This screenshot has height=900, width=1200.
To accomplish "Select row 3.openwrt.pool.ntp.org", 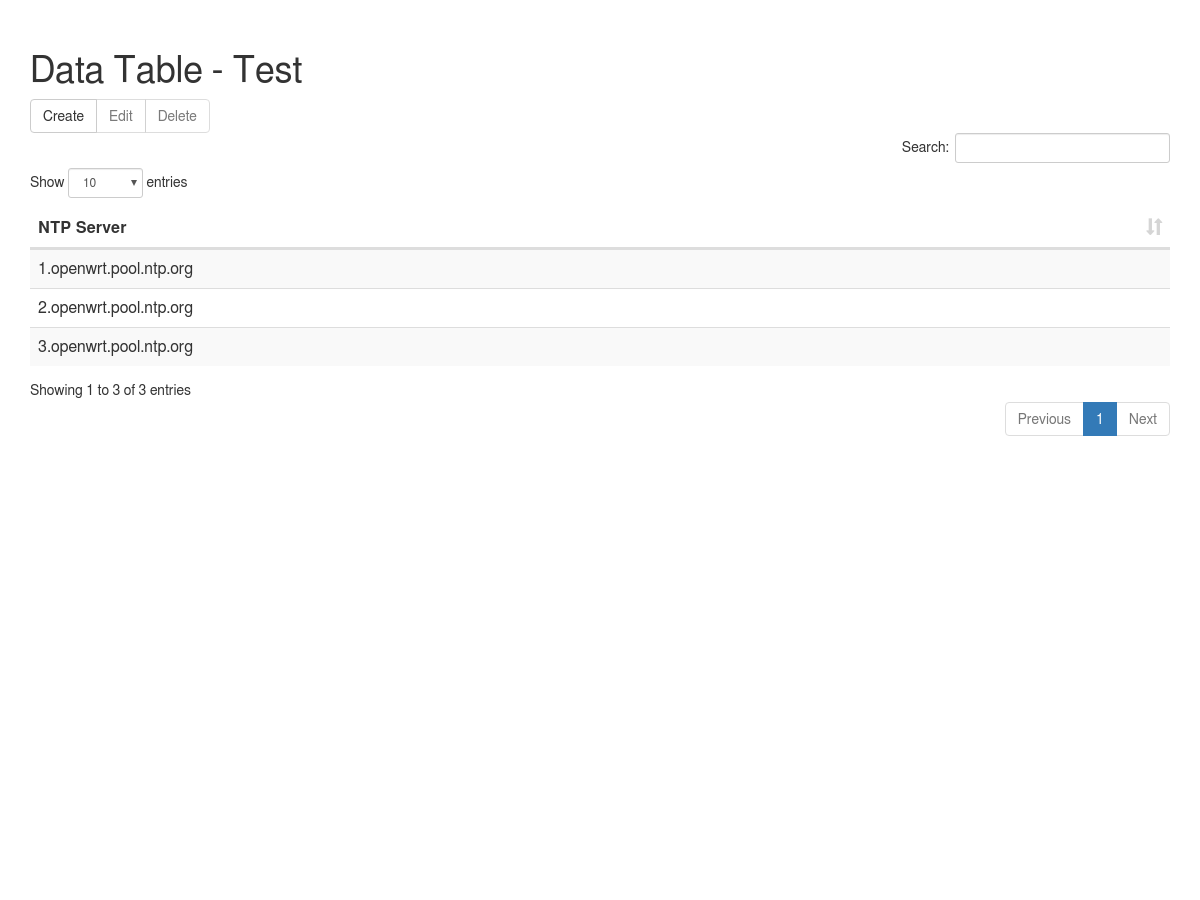I will click(600, 347).
